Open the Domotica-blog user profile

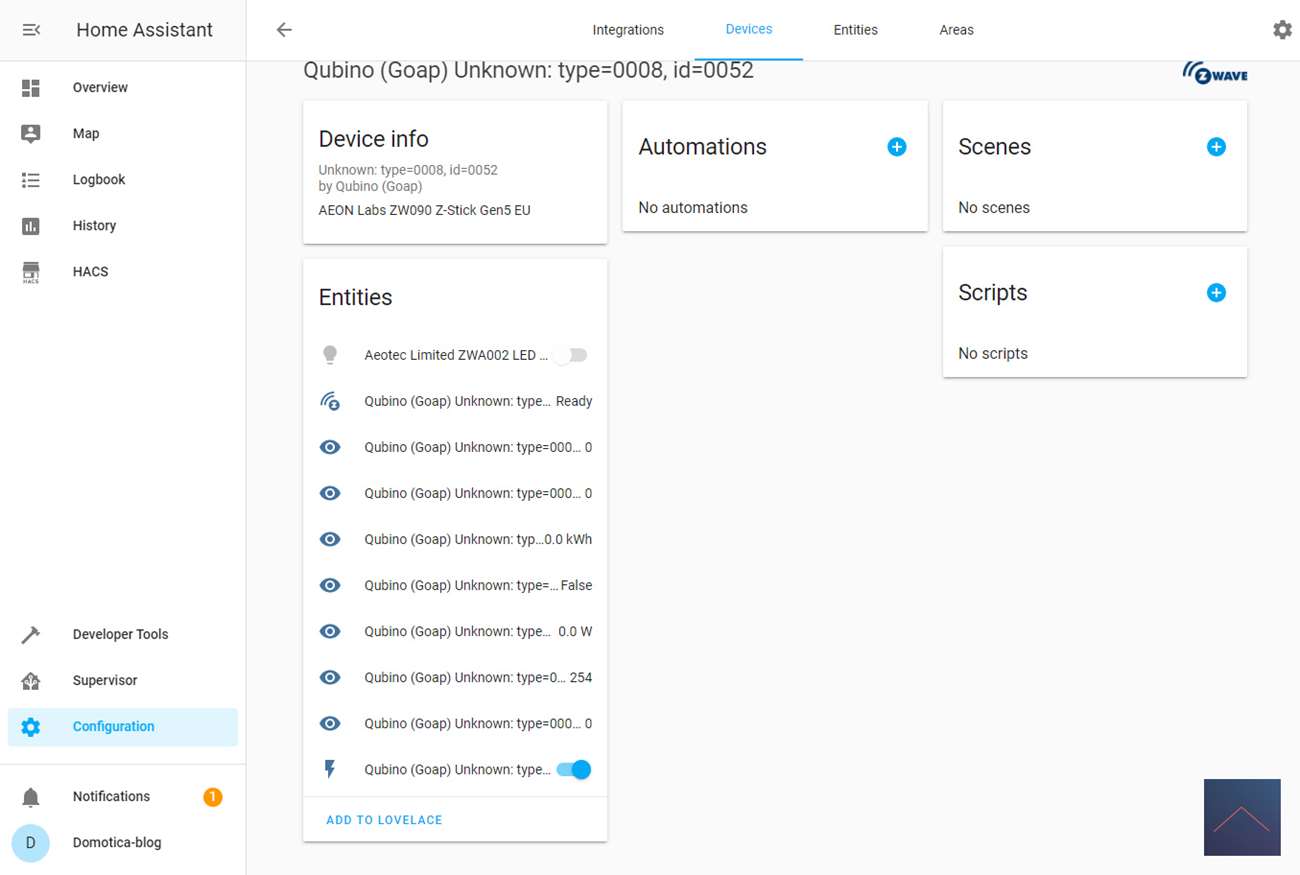point(116,843)
